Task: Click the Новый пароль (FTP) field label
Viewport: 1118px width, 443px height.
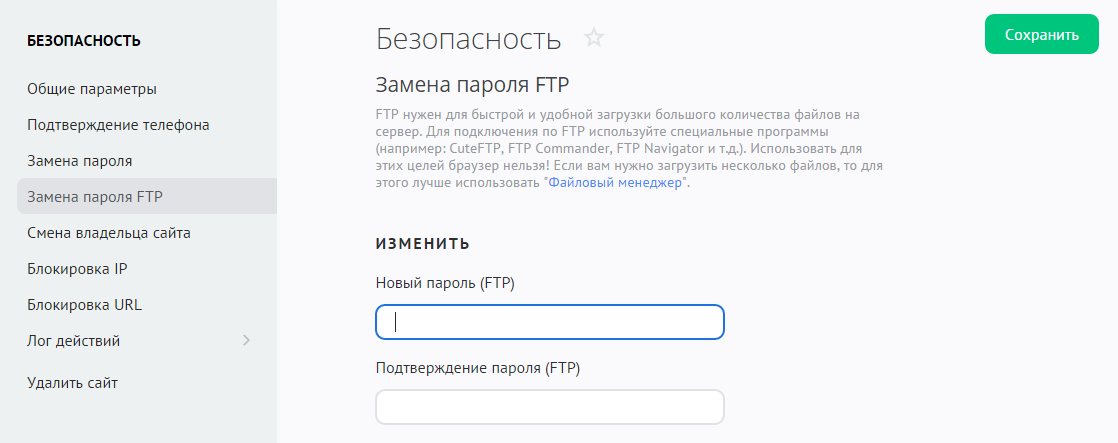Action: click(444, 283)
